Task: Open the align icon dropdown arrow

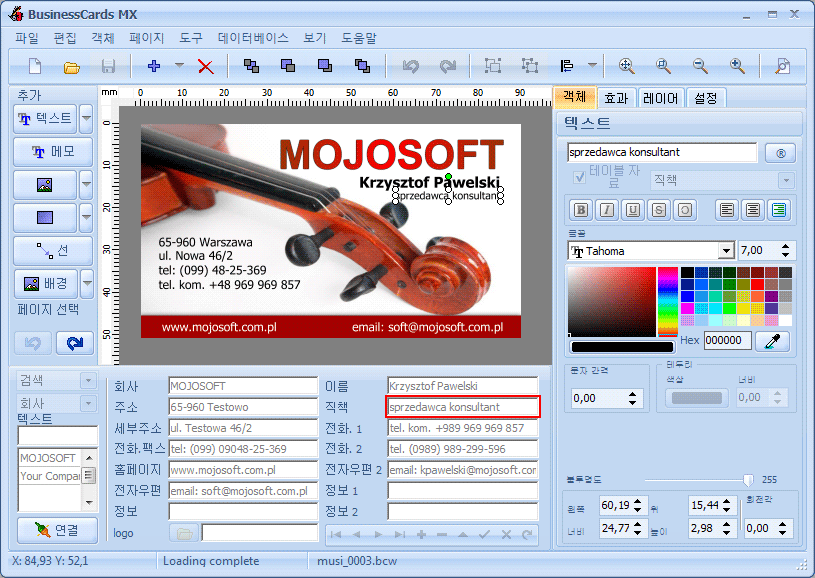Action: pyautogui.click(x=592, y=65)
